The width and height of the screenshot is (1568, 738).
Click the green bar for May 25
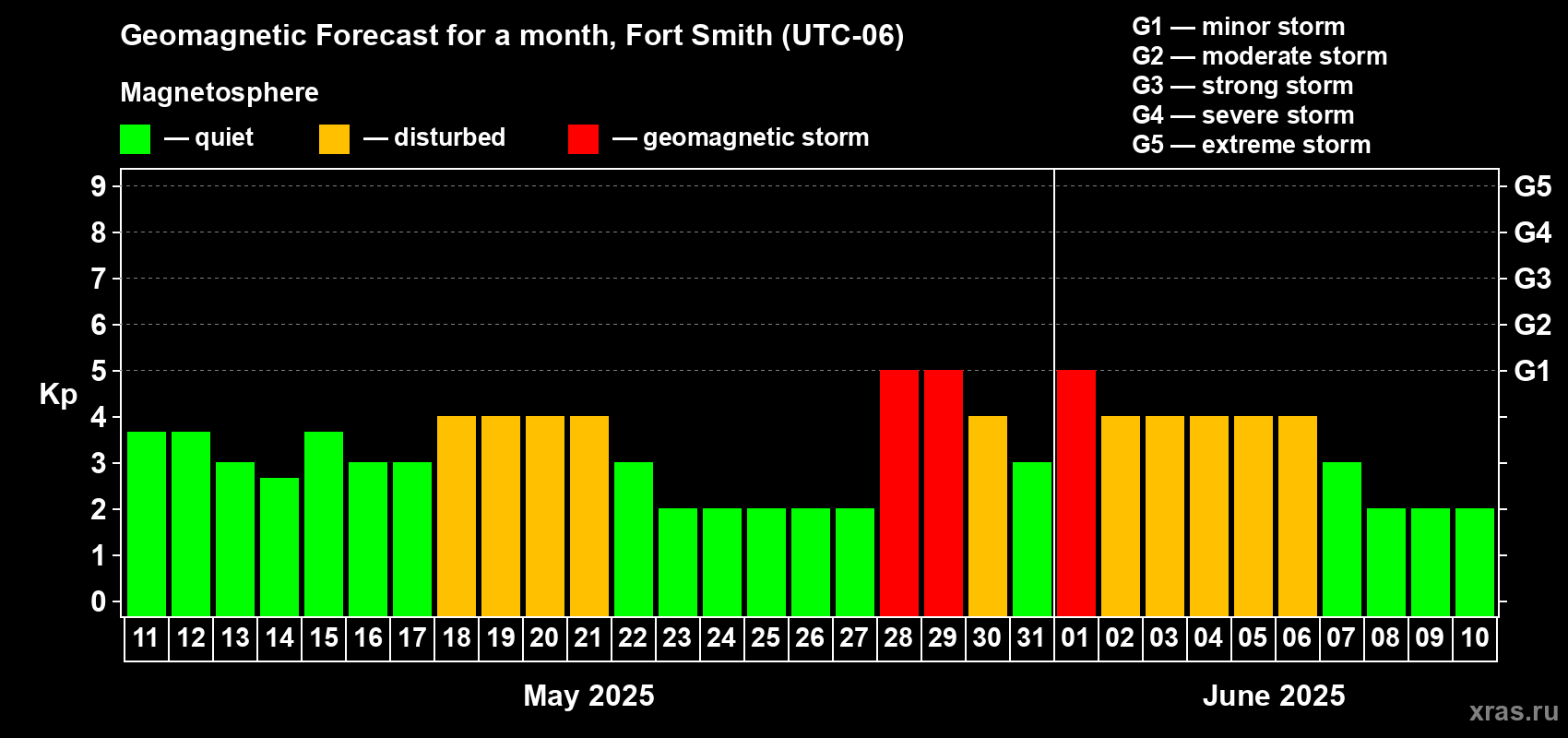pyautogui.click(x=766, y=562)
